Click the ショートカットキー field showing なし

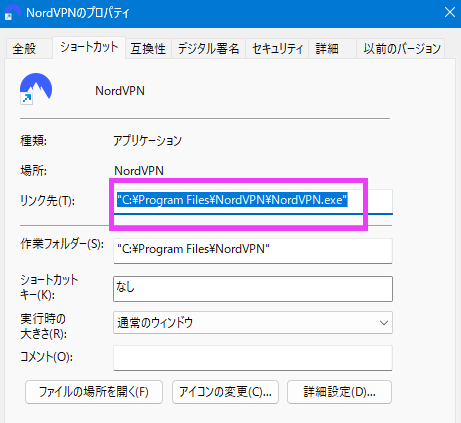[253, 289]
